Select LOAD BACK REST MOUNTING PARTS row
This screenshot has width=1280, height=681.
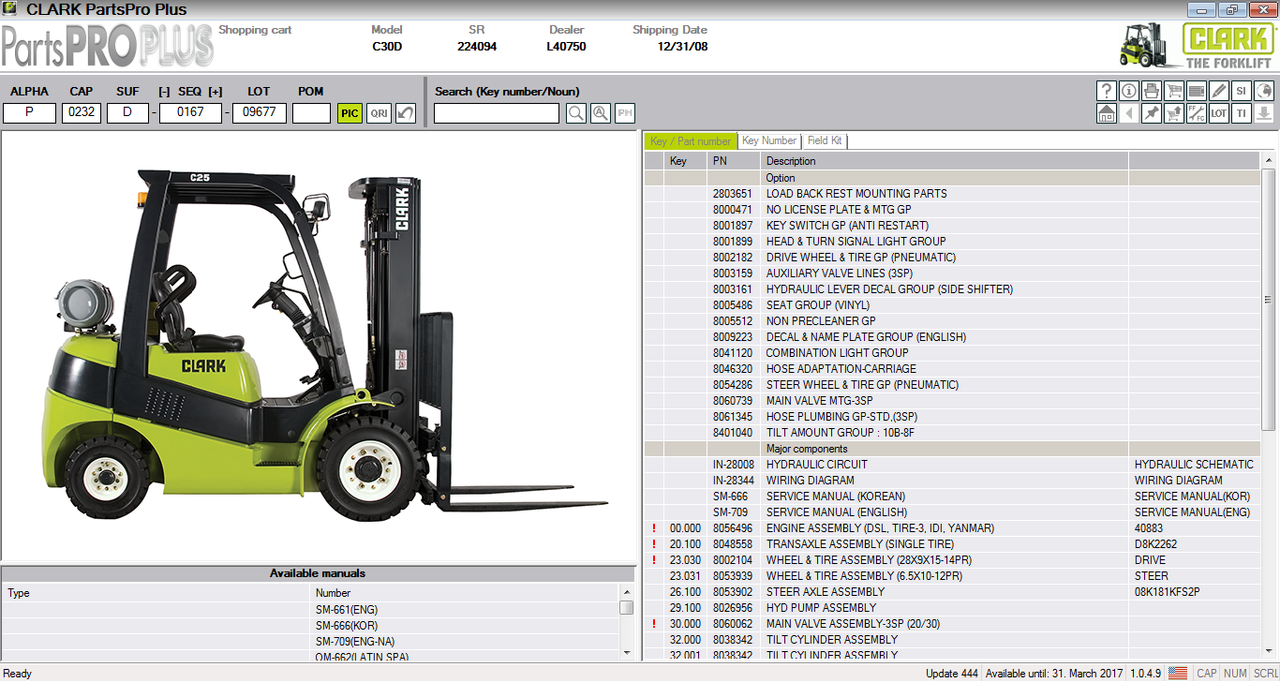[x=952, y=194]
